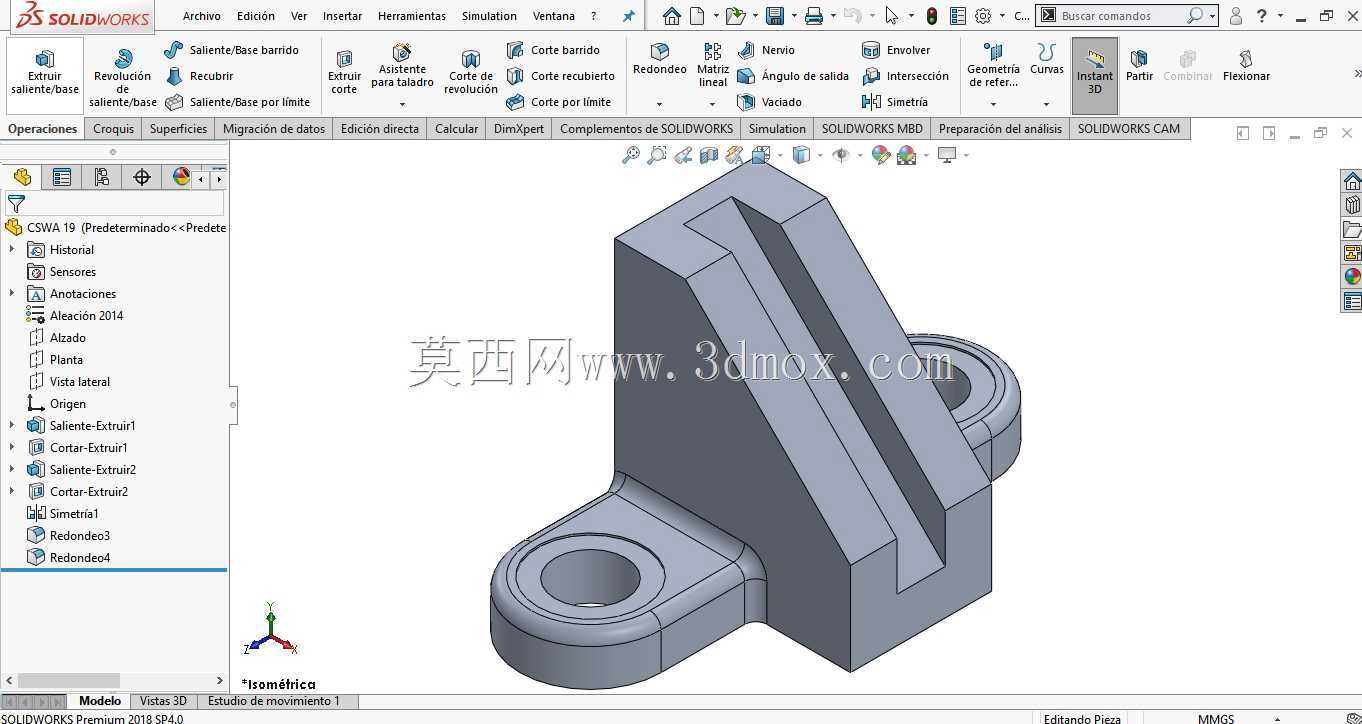Open the Curvas dropdown arrow
This screenshot has height=724, width=1362.
pyautogui.click(x=1047, y=104)
